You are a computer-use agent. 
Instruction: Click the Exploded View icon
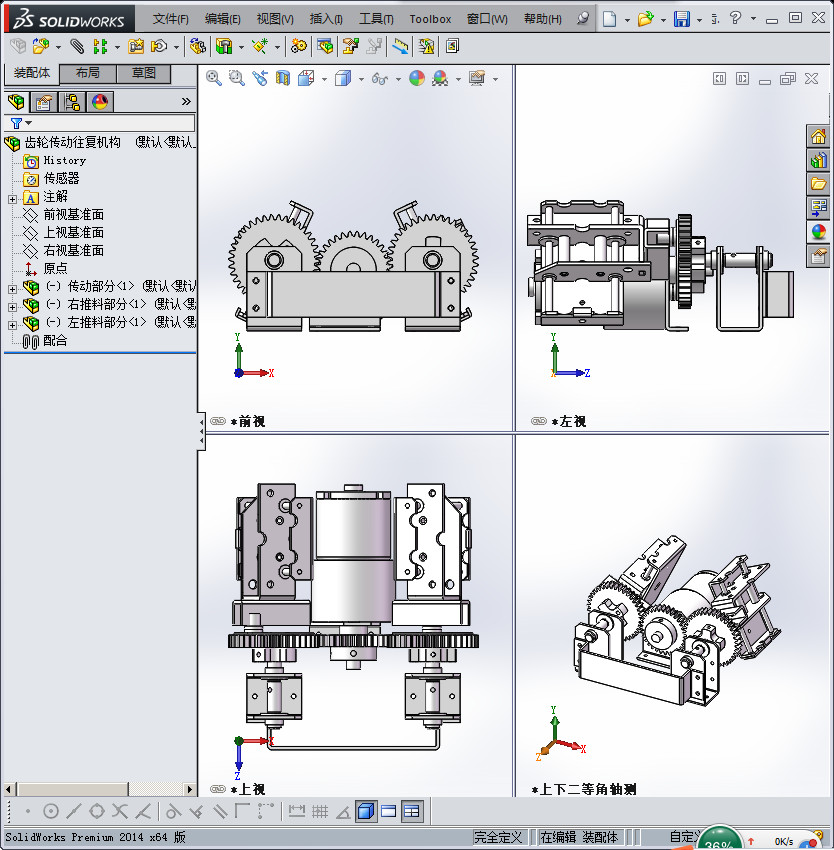351,47
